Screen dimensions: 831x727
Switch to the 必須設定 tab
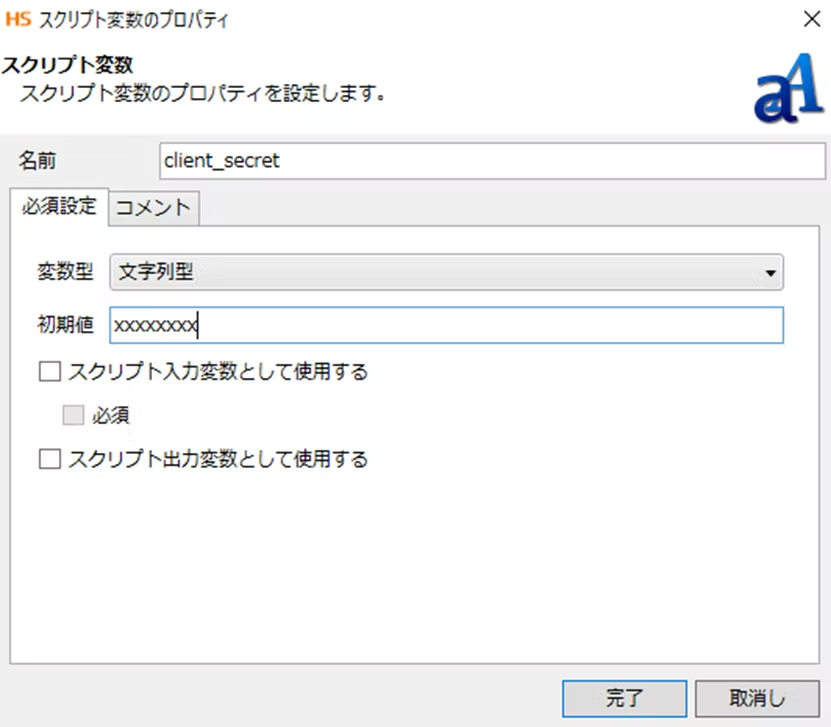click(x=58, y=207)
